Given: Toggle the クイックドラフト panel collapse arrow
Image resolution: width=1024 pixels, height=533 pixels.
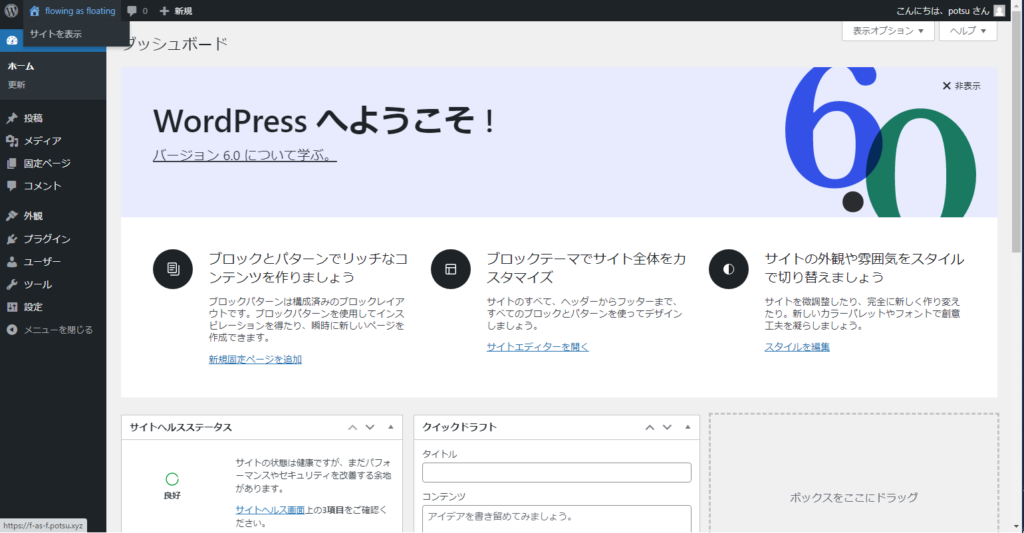Looking at the screenshot, I should click(x=687, y=427).
